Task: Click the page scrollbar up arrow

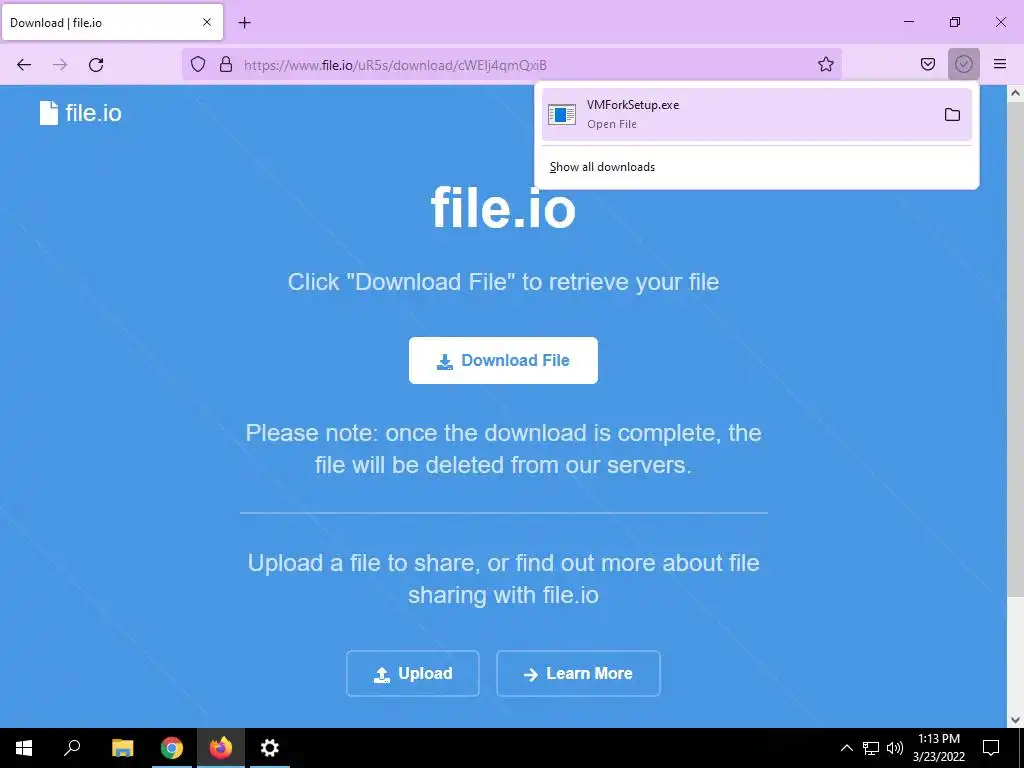Action: 1015,93
